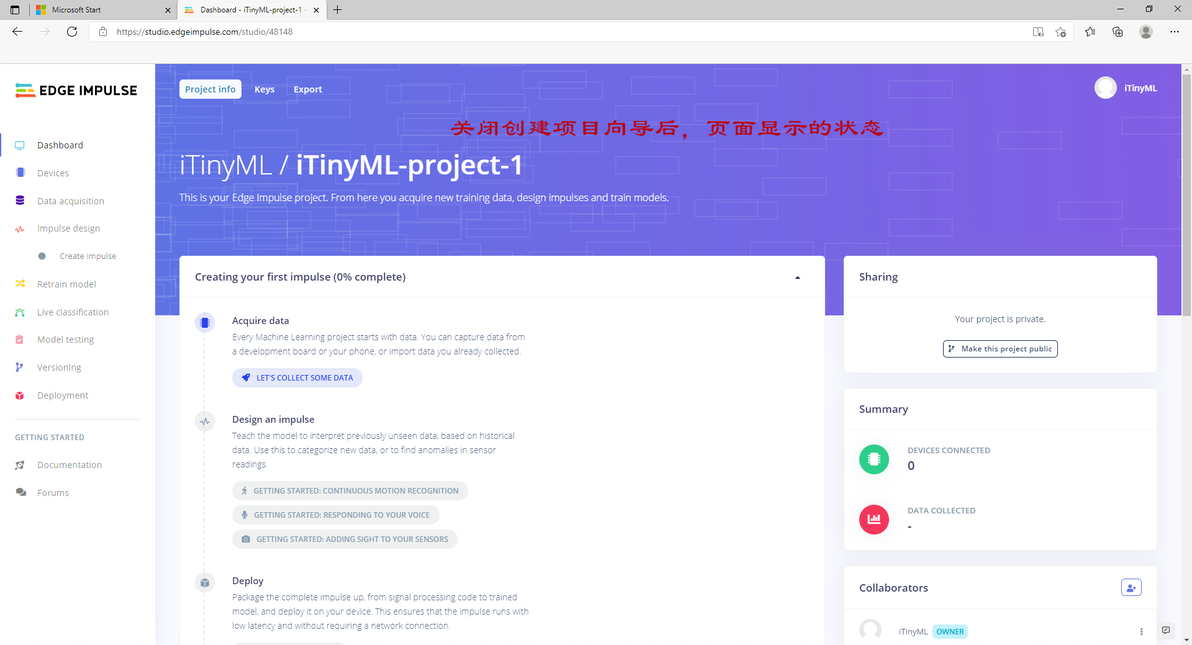Click the Data Collected red icon
The width and height of the screenshot is (1192, 645).
click(x=874, y=519)
